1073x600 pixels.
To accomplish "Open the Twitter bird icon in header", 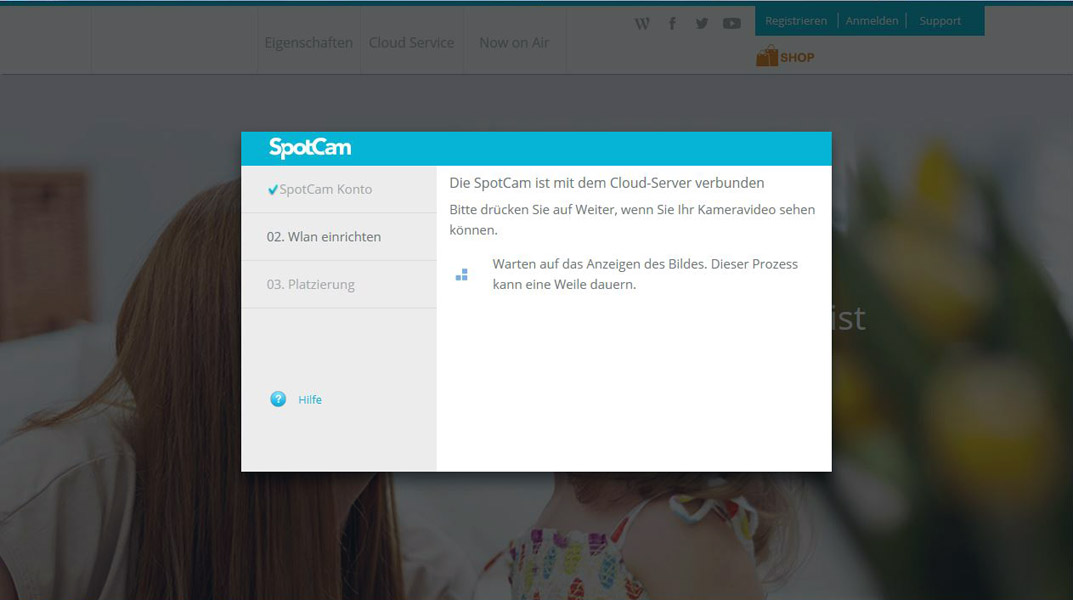I will [x=701, y=24].
